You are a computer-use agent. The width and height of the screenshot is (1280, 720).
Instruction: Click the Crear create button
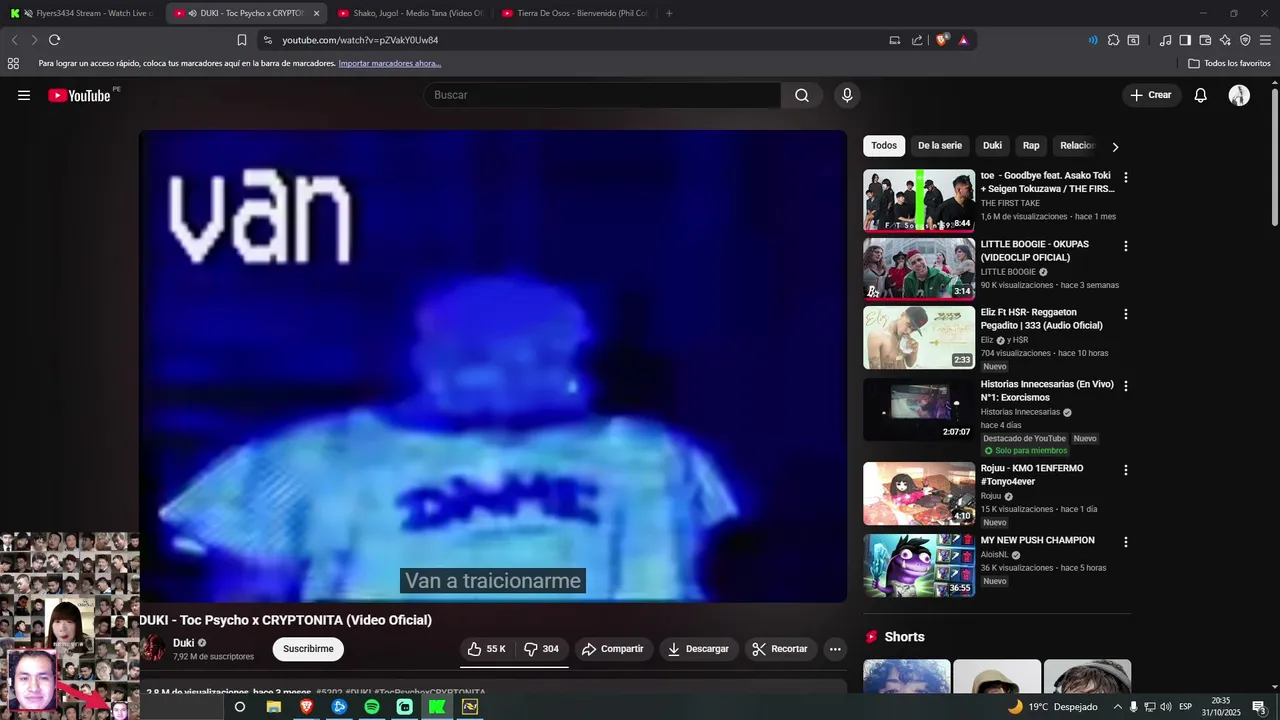1151,95
